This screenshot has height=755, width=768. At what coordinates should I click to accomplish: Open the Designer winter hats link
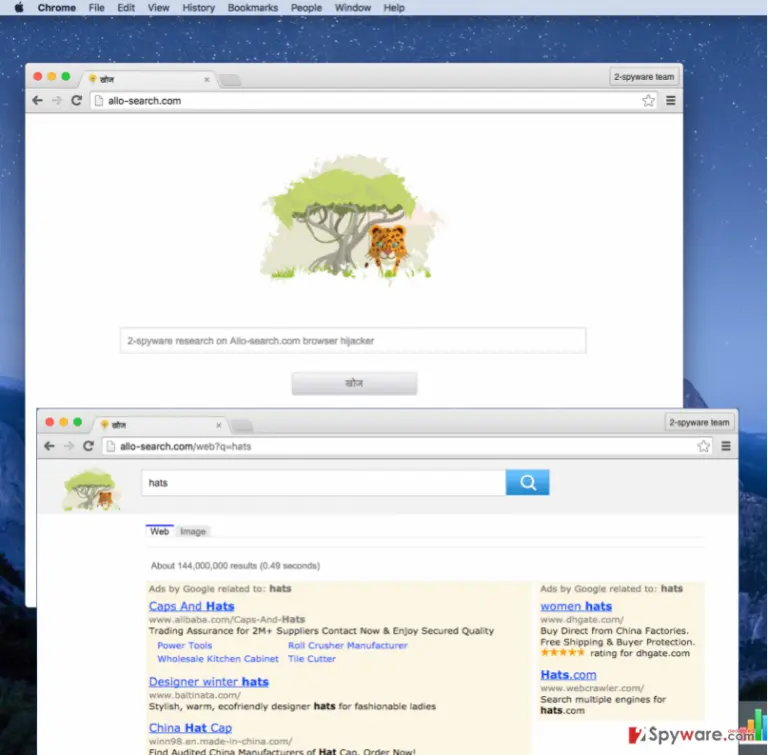(x=209, y=682)
